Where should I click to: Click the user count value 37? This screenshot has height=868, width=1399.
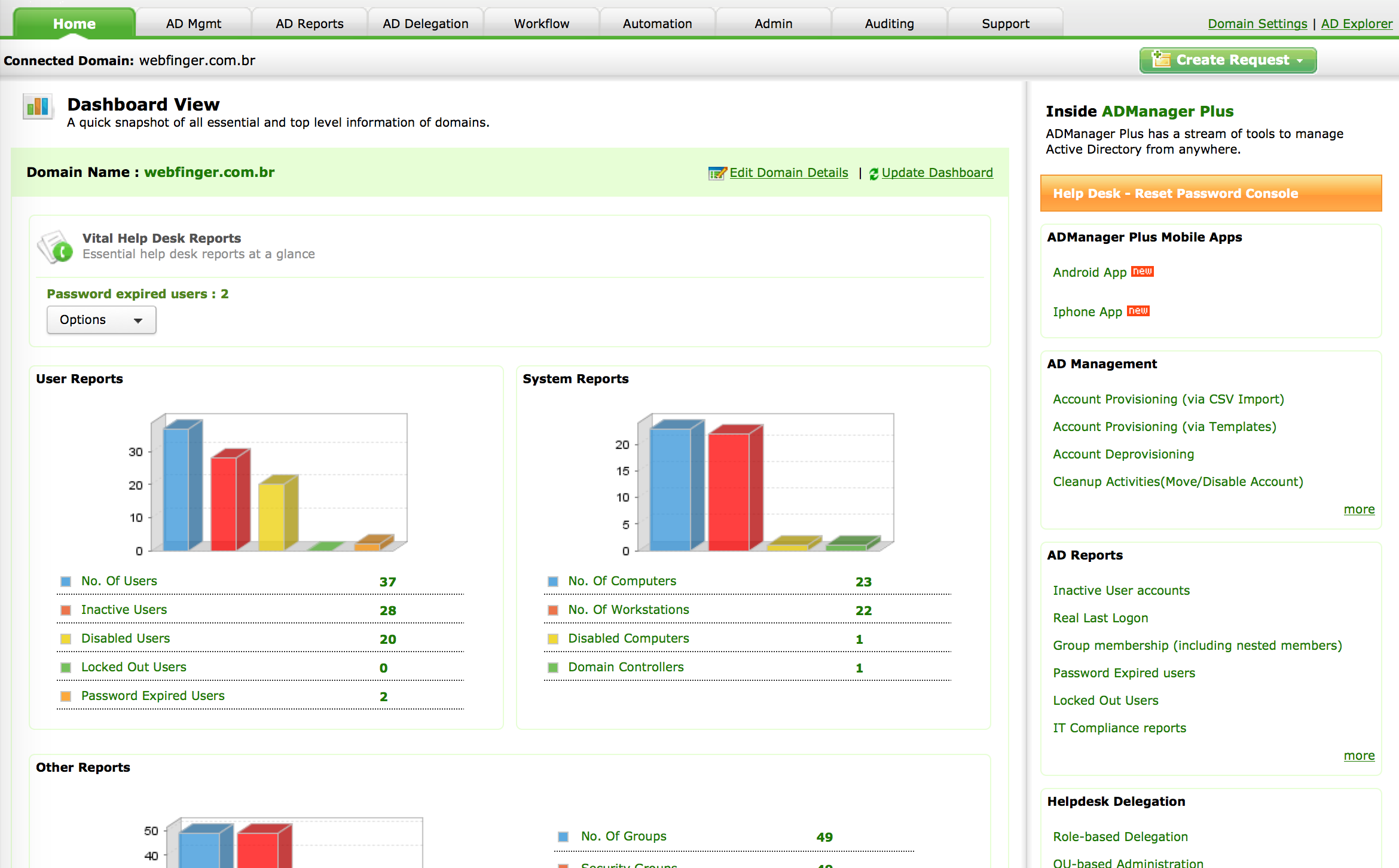387,582
